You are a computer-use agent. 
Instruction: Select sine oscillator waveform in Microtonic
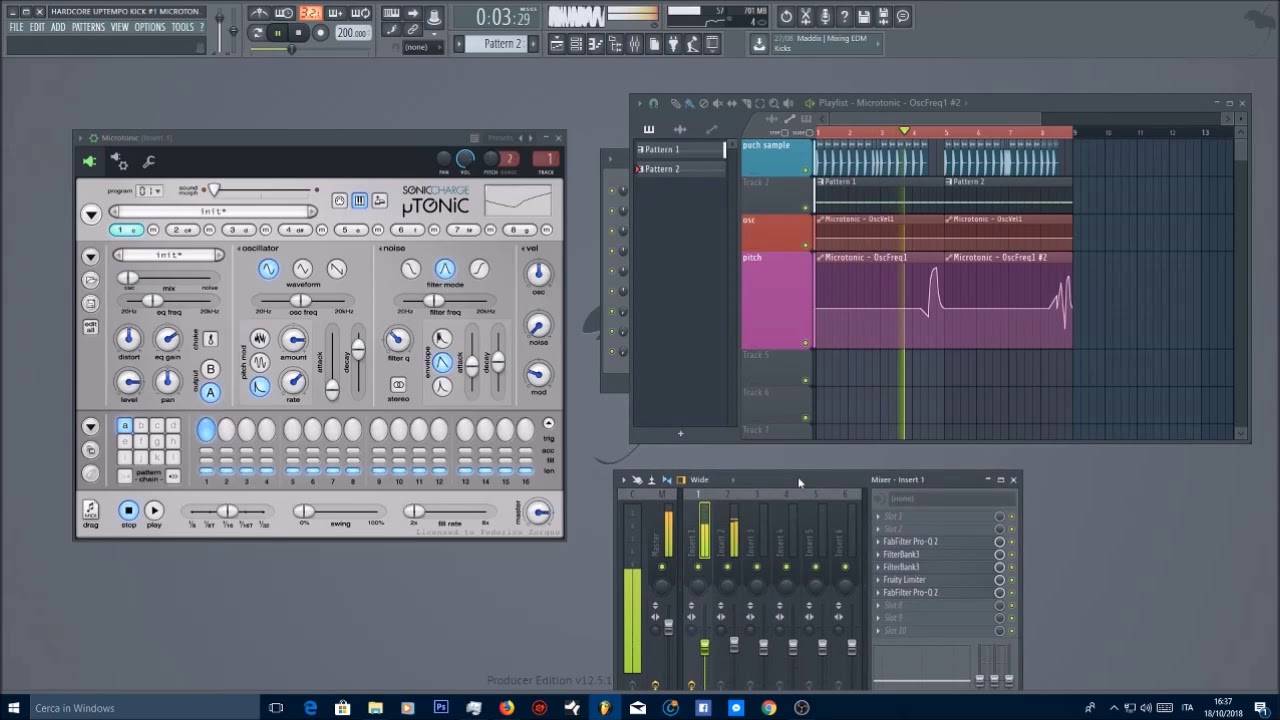268,269
